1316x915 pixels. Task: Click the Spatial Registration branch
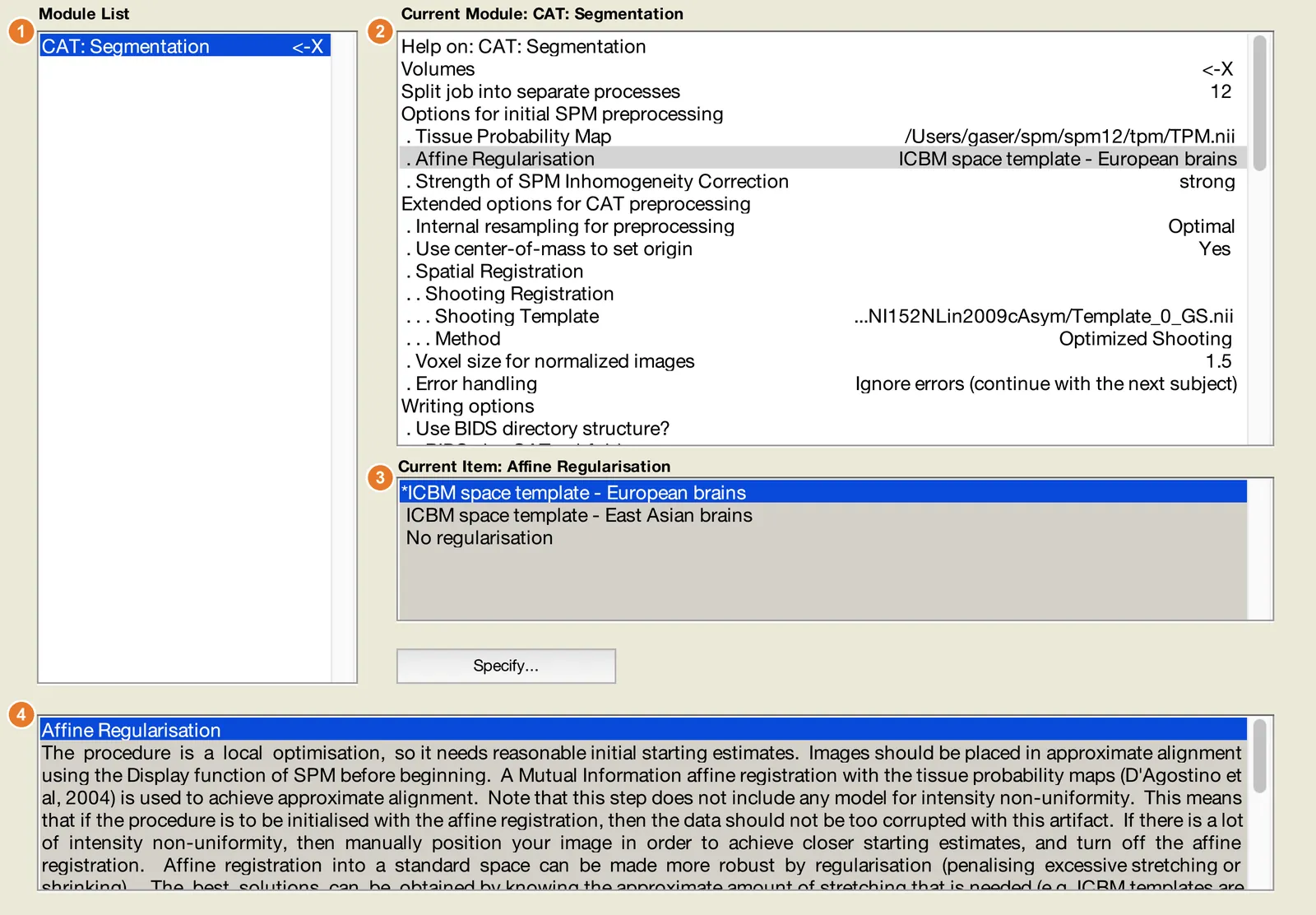(x=822, y=272)
